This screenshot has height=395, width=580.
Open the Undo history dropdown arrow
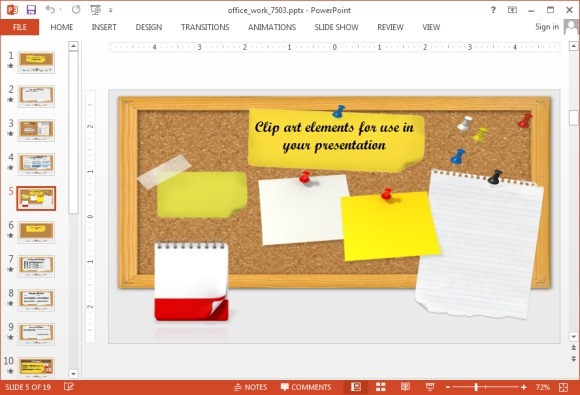coord(60,10)
